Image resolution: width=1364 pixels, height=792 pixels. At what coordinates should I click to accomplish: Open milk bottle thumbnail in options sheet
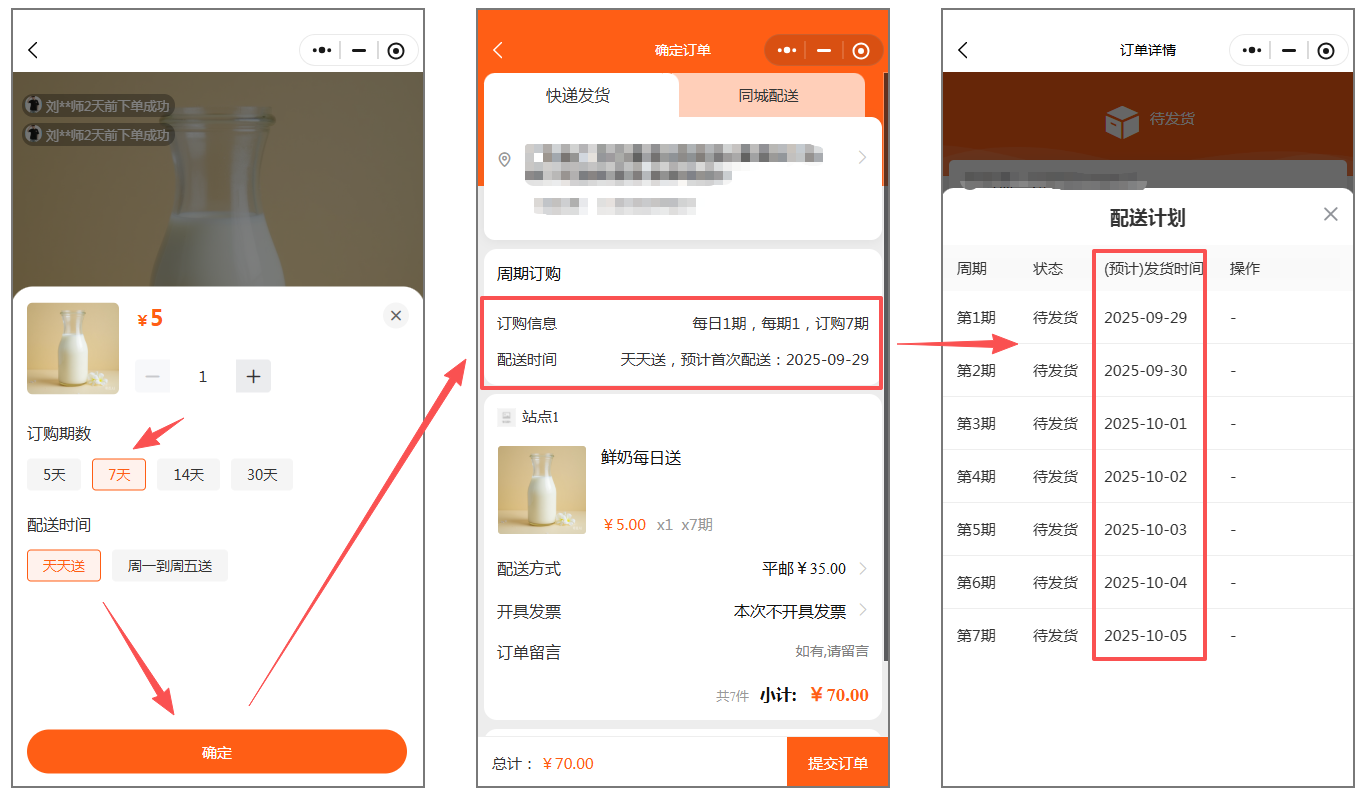(x=73, y=348)
